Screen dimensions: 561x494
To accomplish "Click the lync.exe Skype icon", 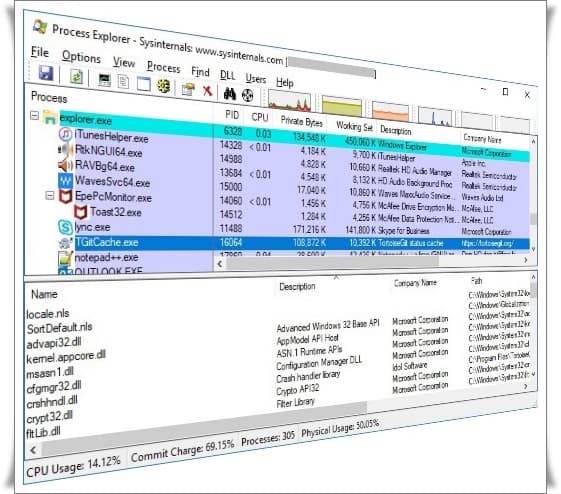I will pyautogui.click(x=65, y=227).
